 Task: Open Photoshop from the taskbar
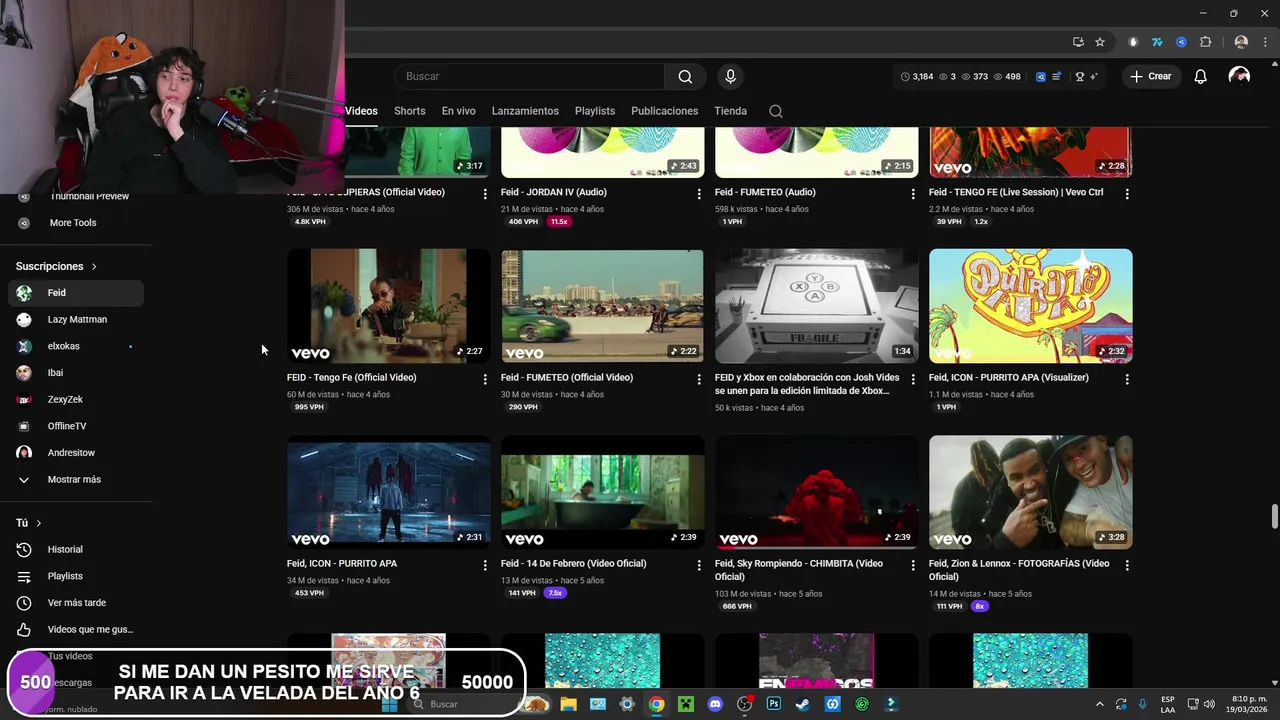coord(774,704)
